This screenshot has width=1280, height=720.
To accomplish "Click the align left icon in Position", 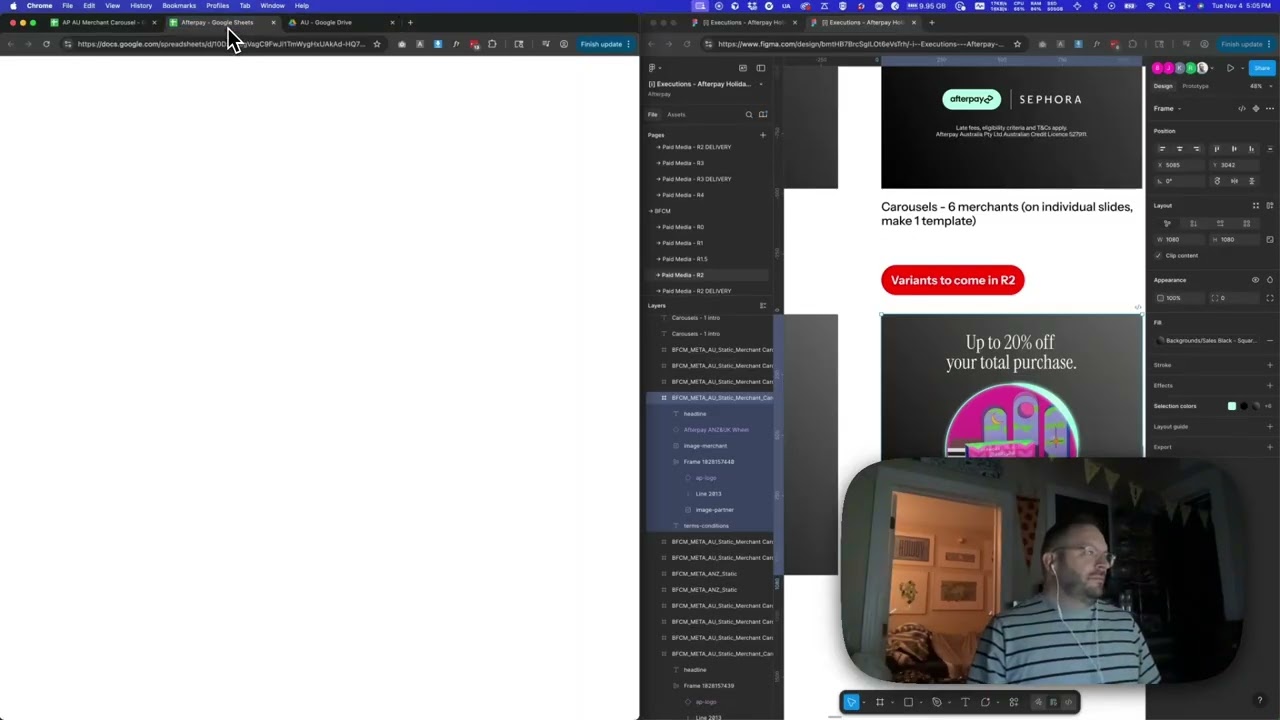I will tap(1162, 148).
